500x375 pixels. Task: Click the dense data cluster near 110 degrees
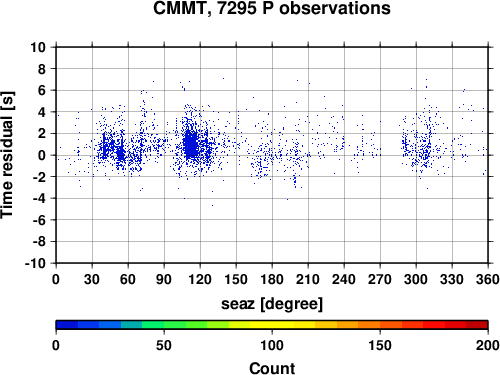point(191,145)
